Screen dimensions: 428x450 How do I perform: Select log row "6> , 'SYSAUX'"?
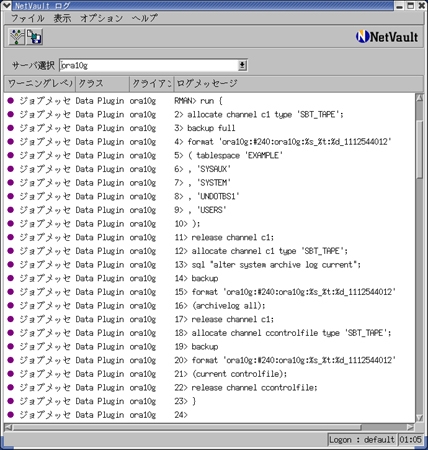coord(210,169)
